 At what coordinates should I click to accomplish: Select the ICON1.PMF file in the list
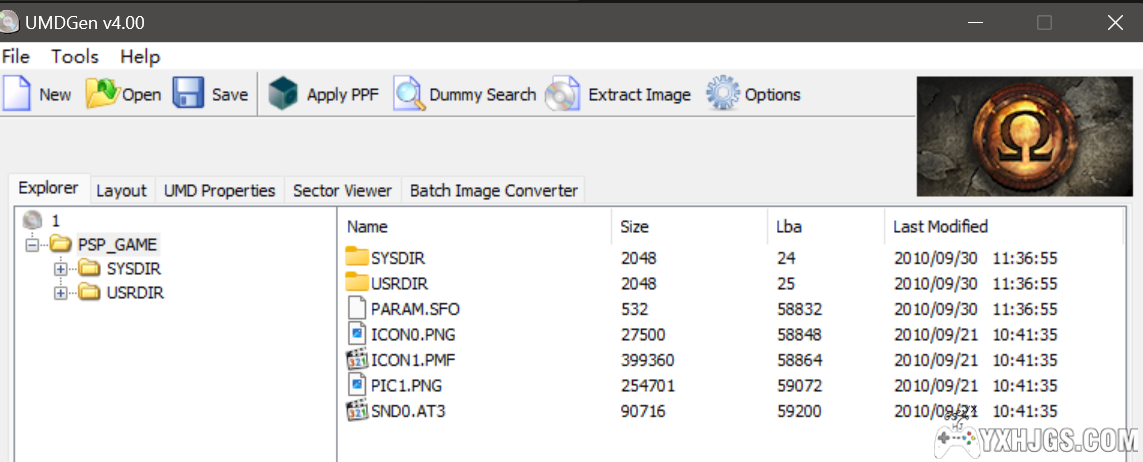tap(405, 360)
